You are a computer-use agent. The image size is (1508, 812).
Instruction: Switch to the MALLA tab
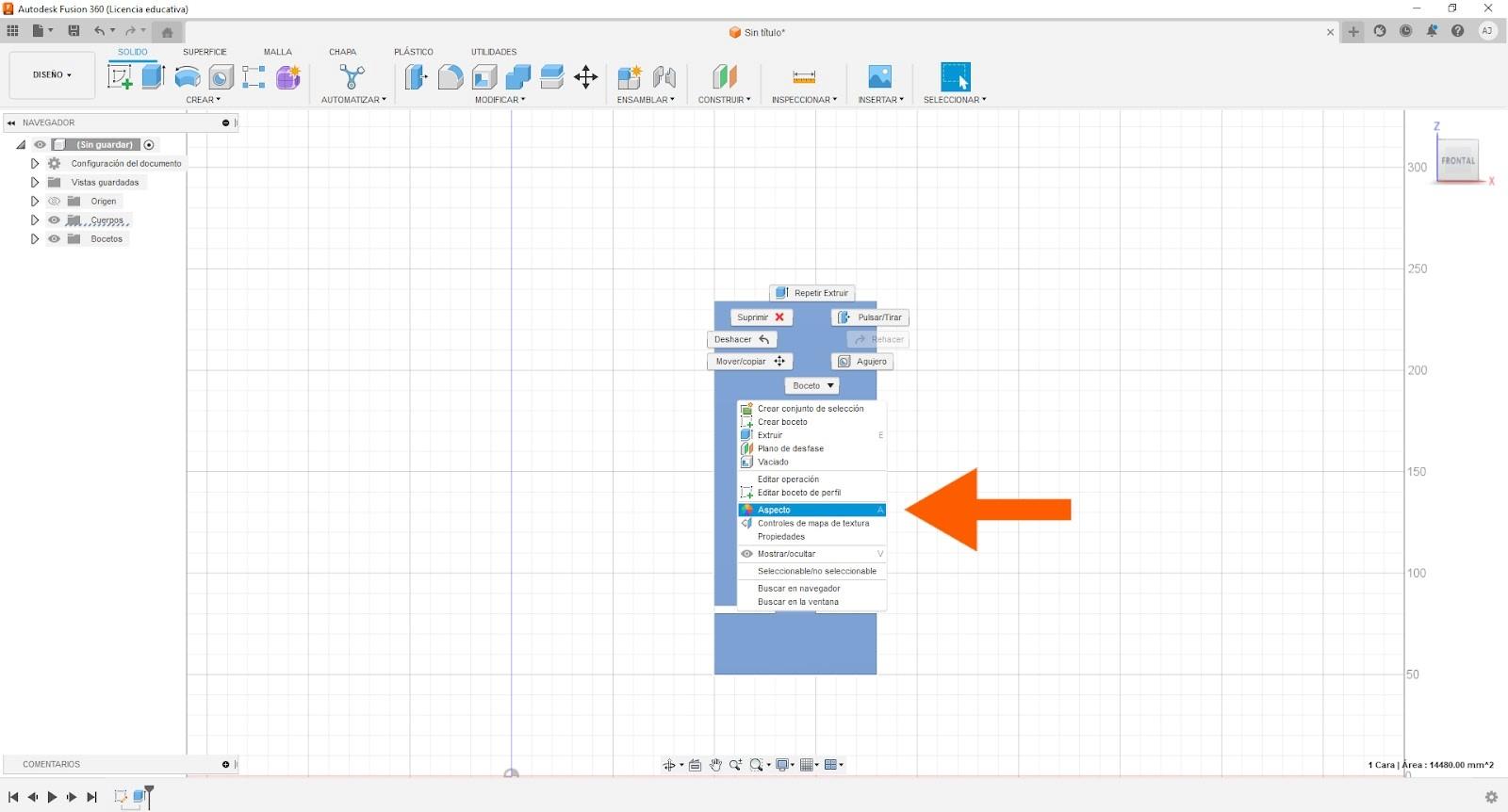(x=277, y=52)
